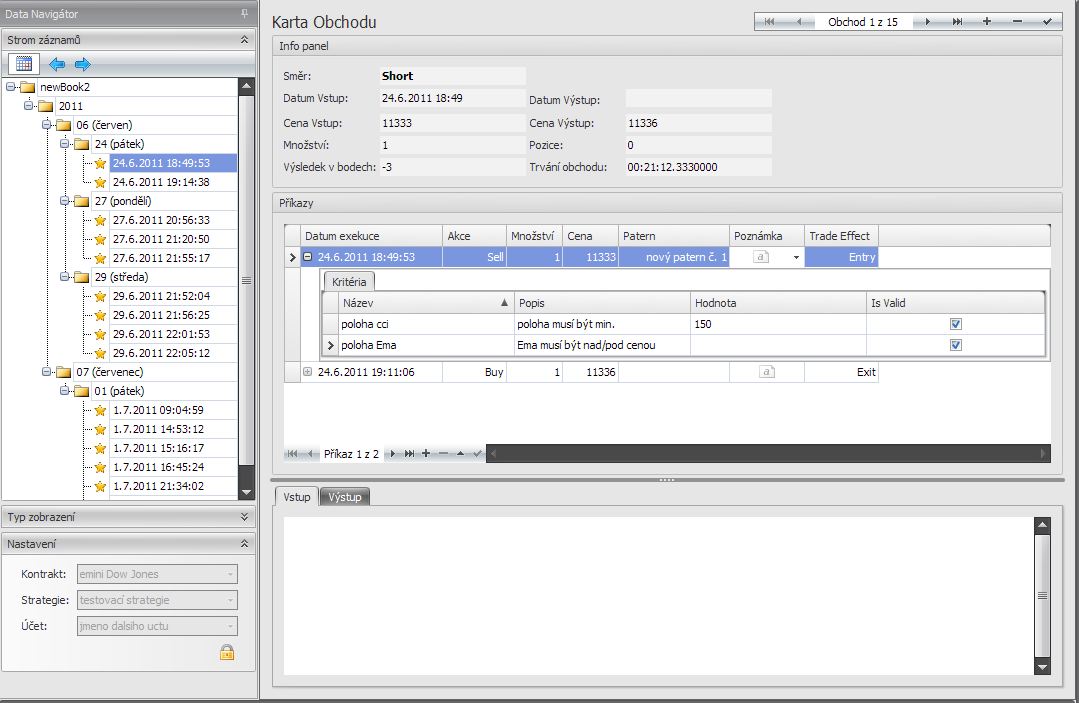Expand the Typ zobrazení panel
The image size is (1079, 703).
click(x=244, y=517)
